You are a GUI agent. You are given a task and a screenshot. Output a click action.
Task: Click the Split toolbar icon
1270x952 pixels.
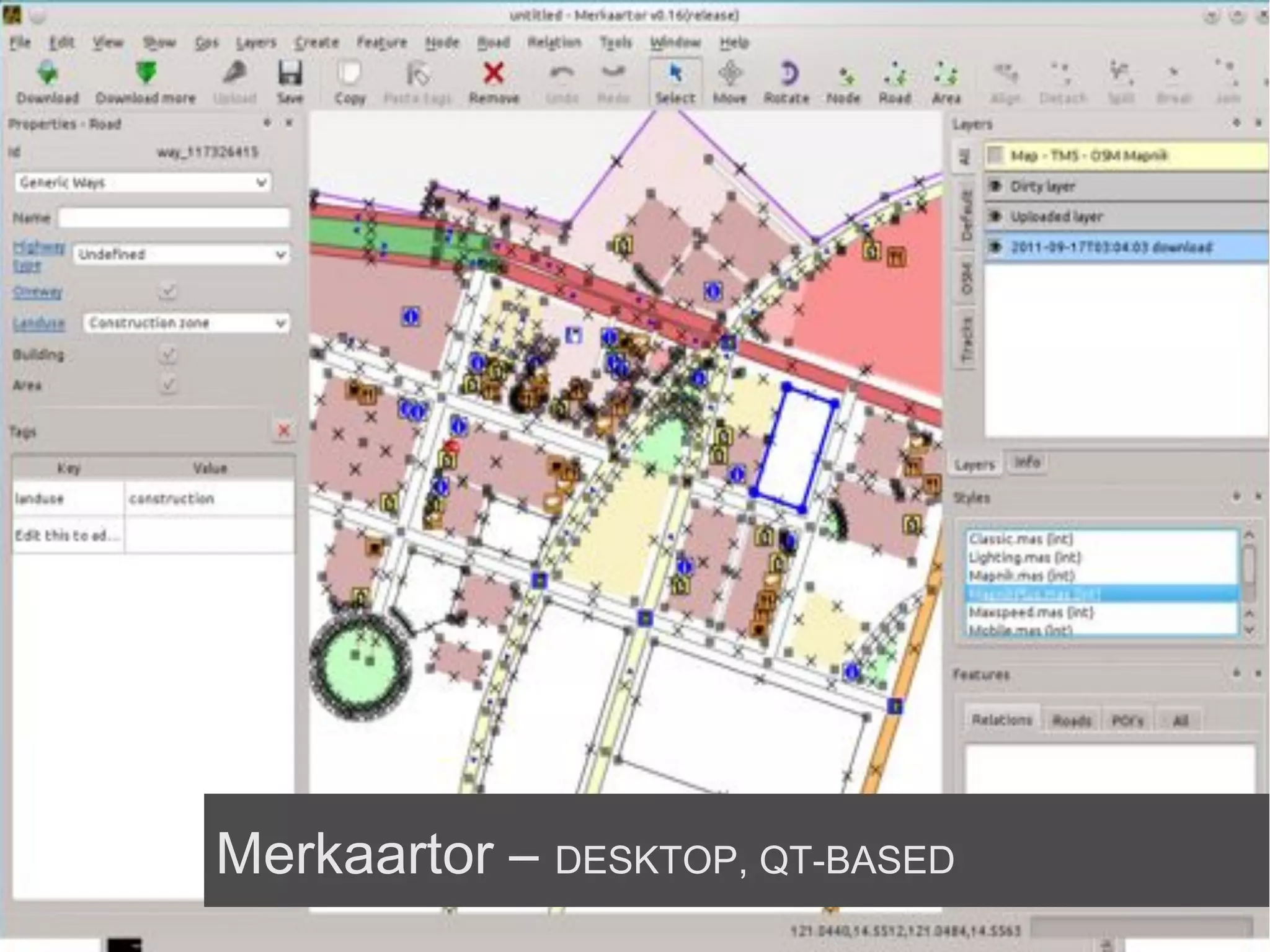point(1121,82)
